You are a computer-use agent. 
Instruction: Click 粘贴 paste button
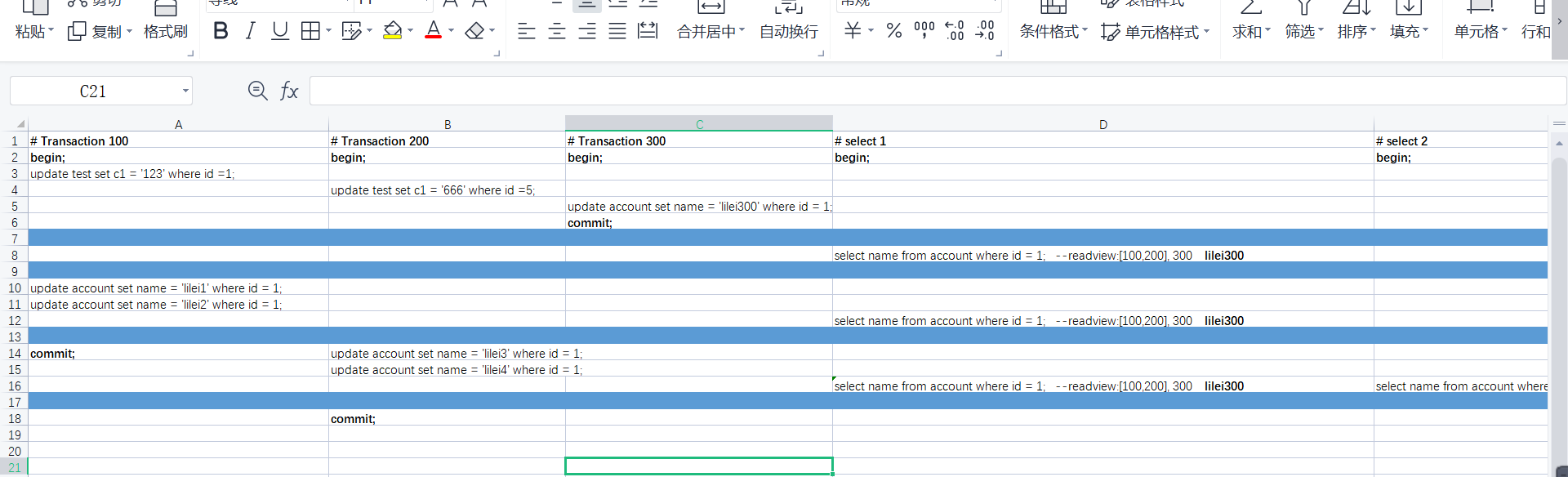click(x=33, y=32)
